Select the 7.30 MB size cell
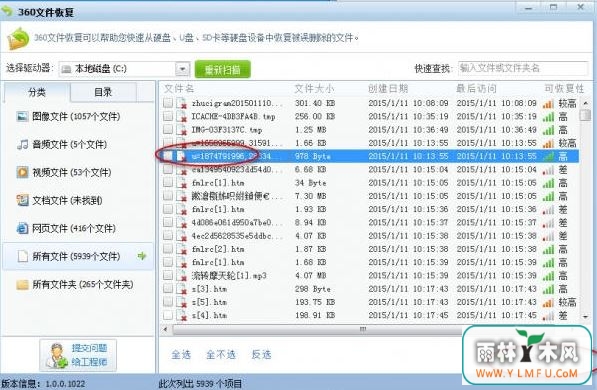Screen dimensions: 597x390 pos(311,196)
